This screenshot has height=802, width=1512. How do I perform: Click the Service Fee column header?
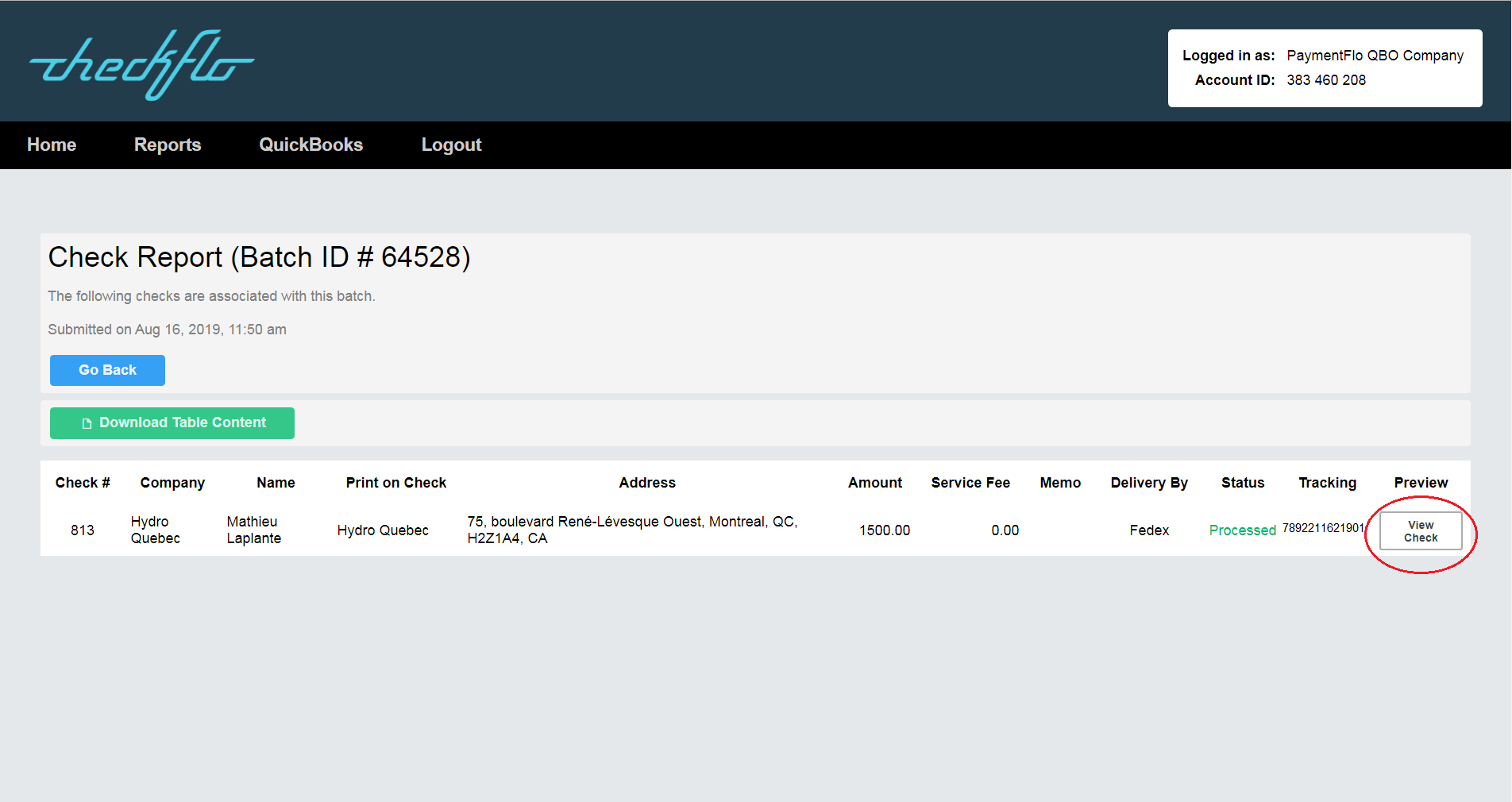coord(970,483)
